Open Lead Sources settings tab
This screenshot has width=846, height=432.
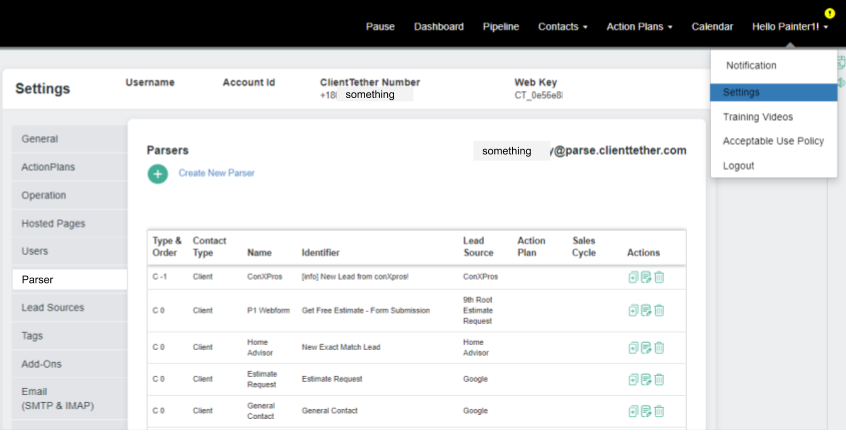[x=70, y=307]
